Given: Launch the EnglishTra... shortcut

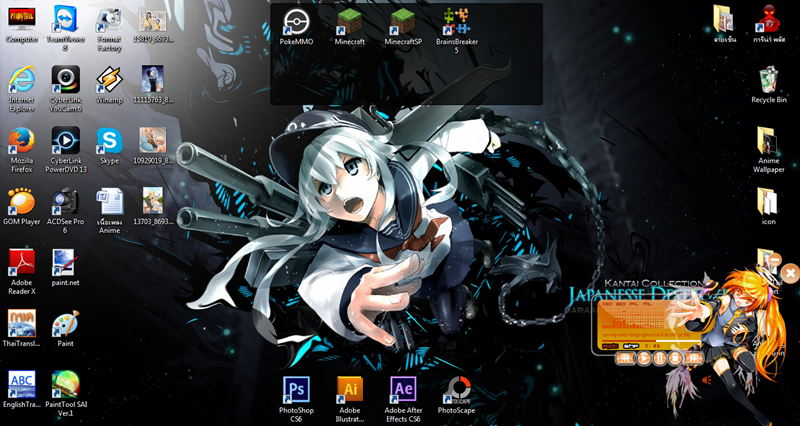Looking at the screenshot, I should pos(22,389).
